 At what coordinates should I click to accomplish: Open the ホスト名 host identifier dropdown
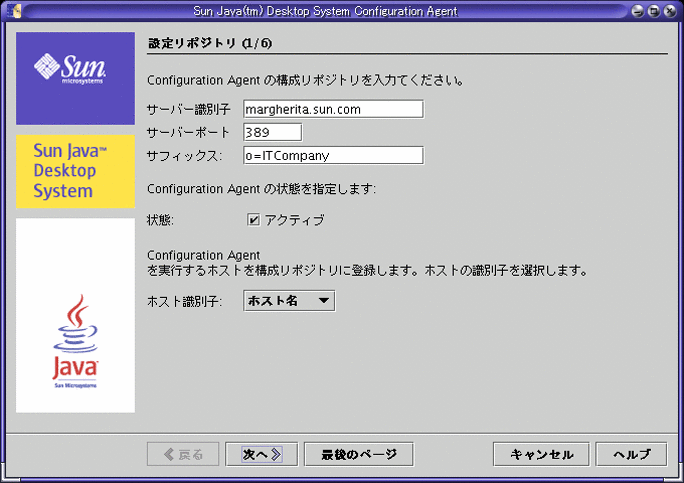pyautogui.click(x=289, y=301)
